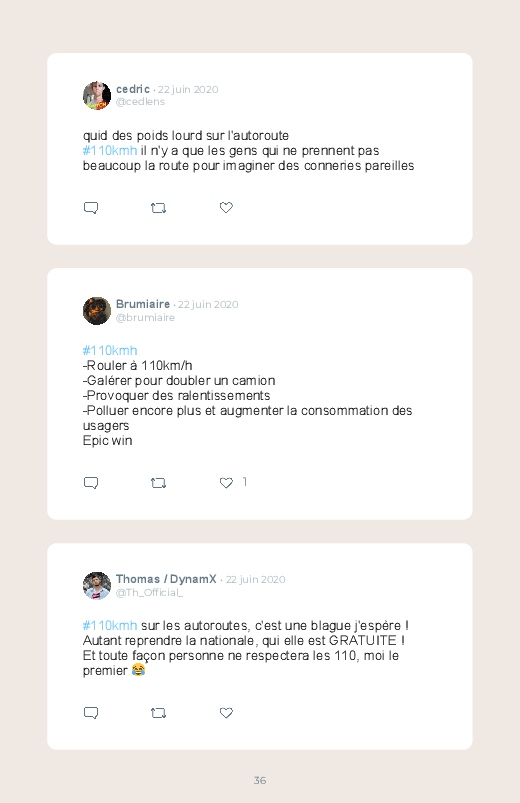Reply to Thomas / DynamX tweet

click(91, 713)
